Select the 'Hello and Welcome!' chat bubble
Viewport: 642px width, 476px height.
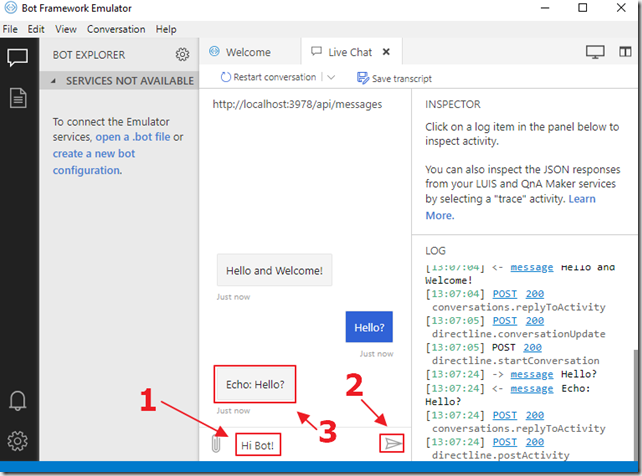coord(274,270)
